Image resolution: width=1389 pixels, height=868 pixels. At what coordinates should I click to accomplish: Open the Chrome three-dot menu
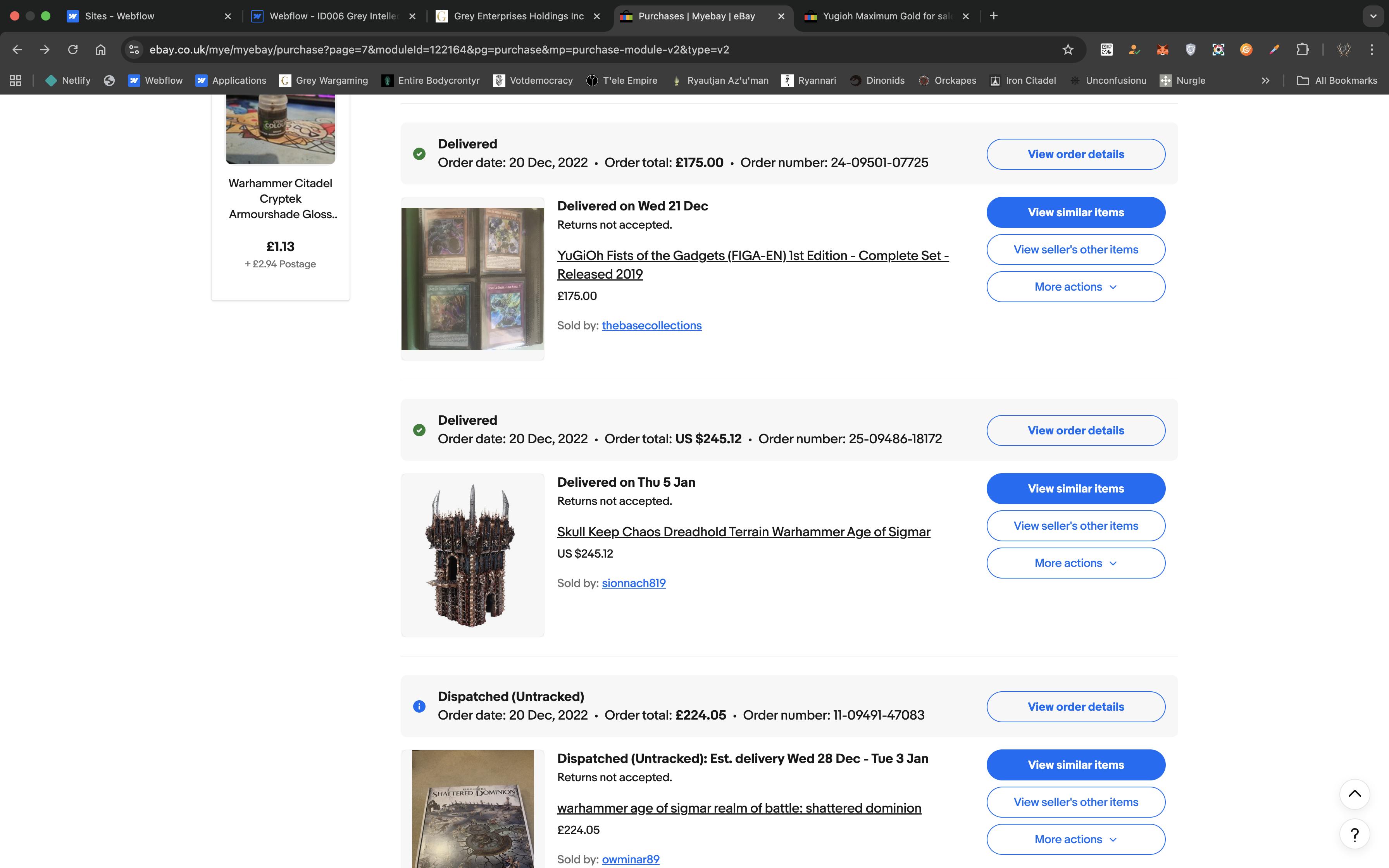pos(1372,50)
